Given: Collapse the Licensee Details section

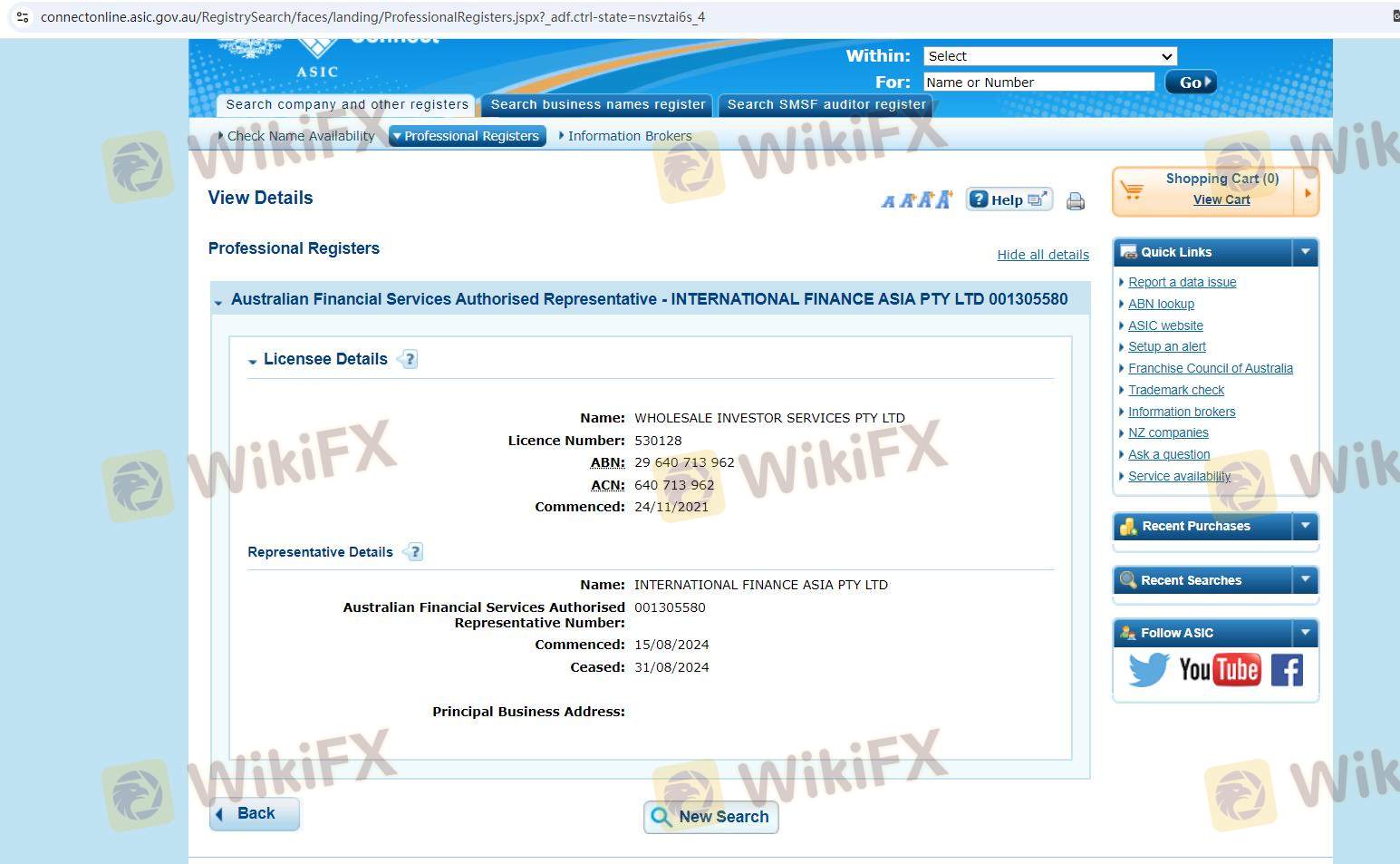Looking at the screenshot, I should pyautogui.click(x=253, y=361).
